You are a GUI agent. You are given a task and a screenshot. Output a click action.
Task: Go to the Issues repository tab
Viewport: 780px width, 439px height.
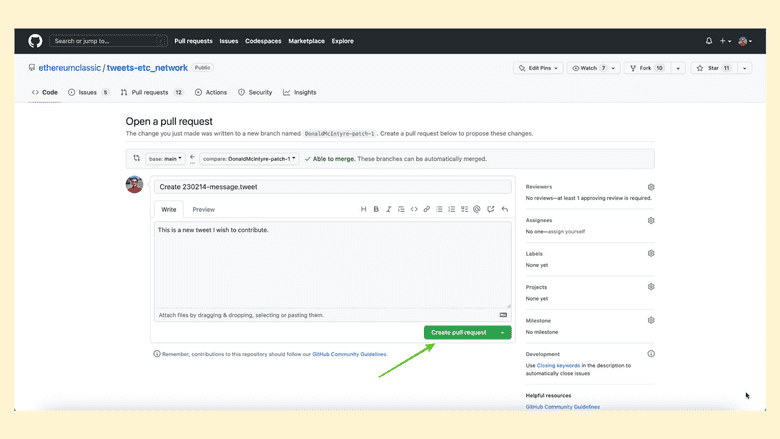(x=88, y=92)
